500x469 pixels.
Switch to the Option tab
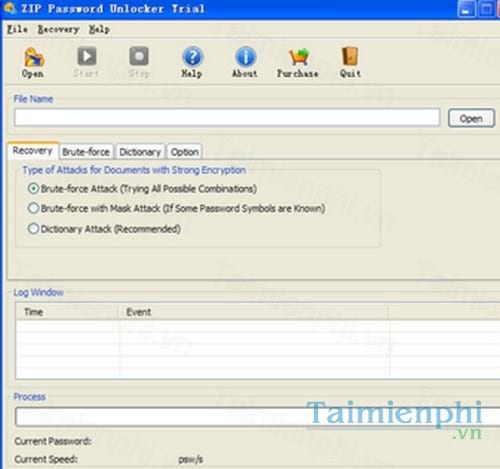click(x=185, y=152)
